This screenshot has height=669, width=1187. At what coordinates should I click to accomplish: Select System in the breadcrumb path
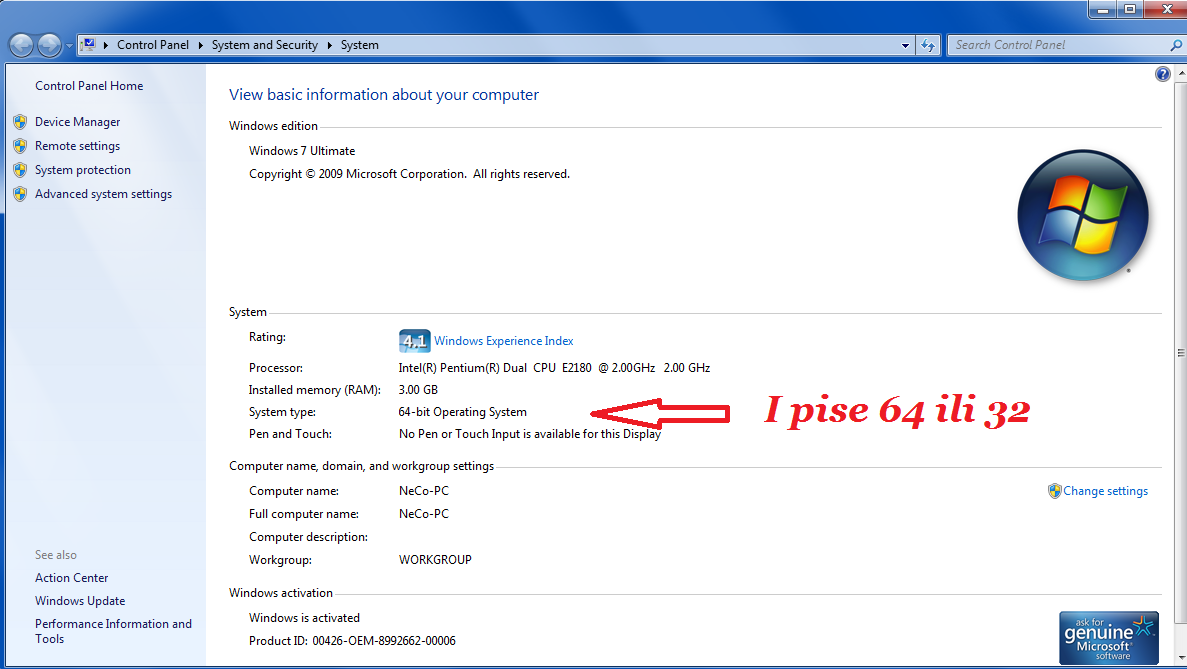pyautogui.click(x=360, y=45)
